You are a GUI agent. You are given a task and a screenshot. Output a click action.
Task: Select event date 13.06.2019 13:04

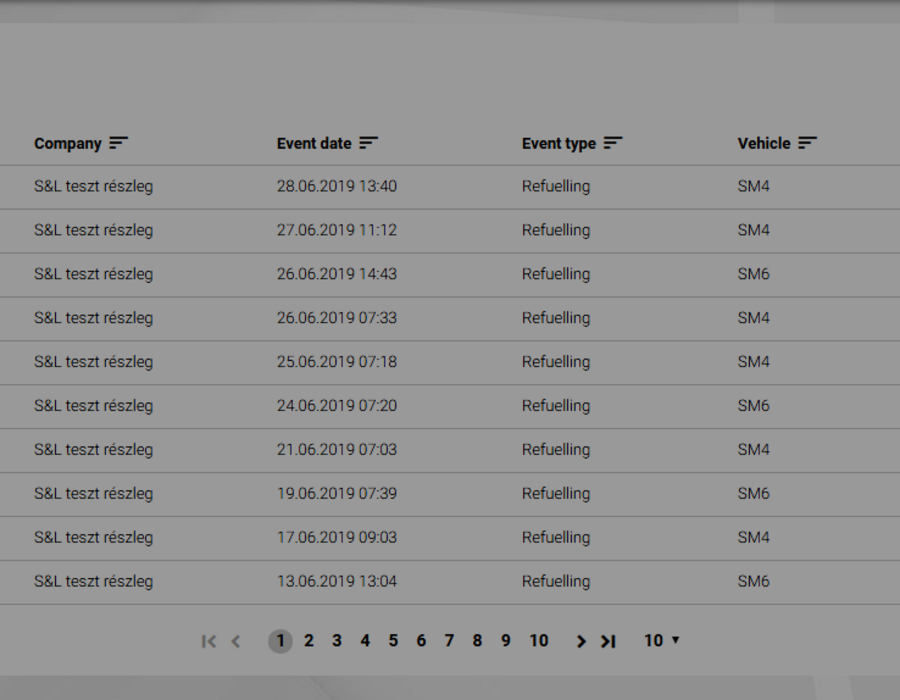337,581
